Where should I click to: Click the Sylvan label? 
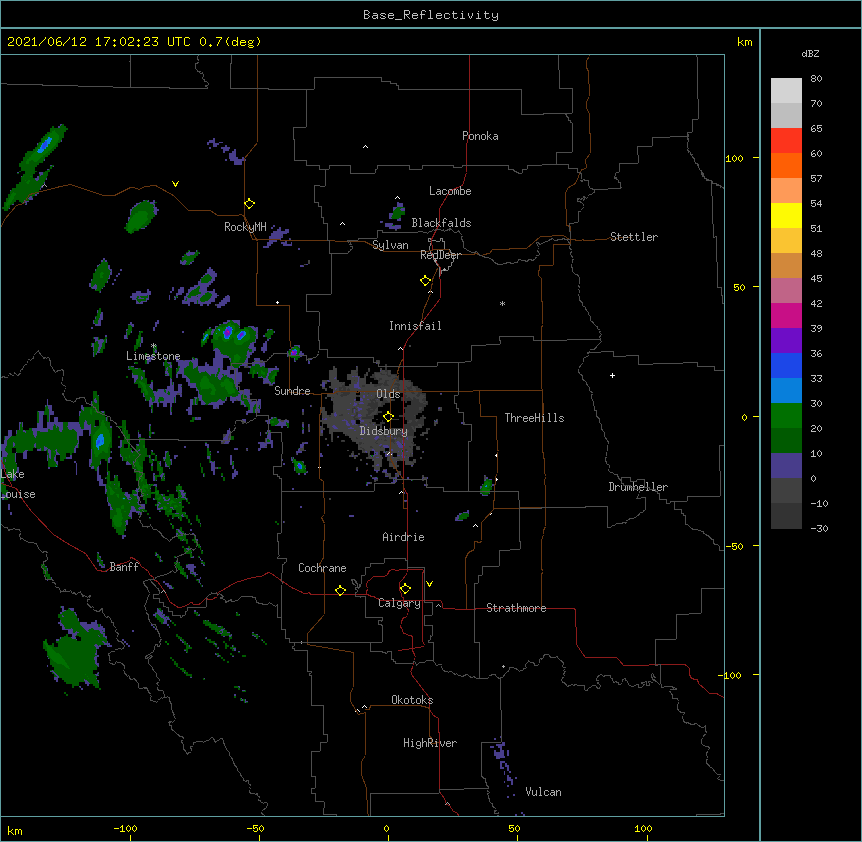coord(390,245)
